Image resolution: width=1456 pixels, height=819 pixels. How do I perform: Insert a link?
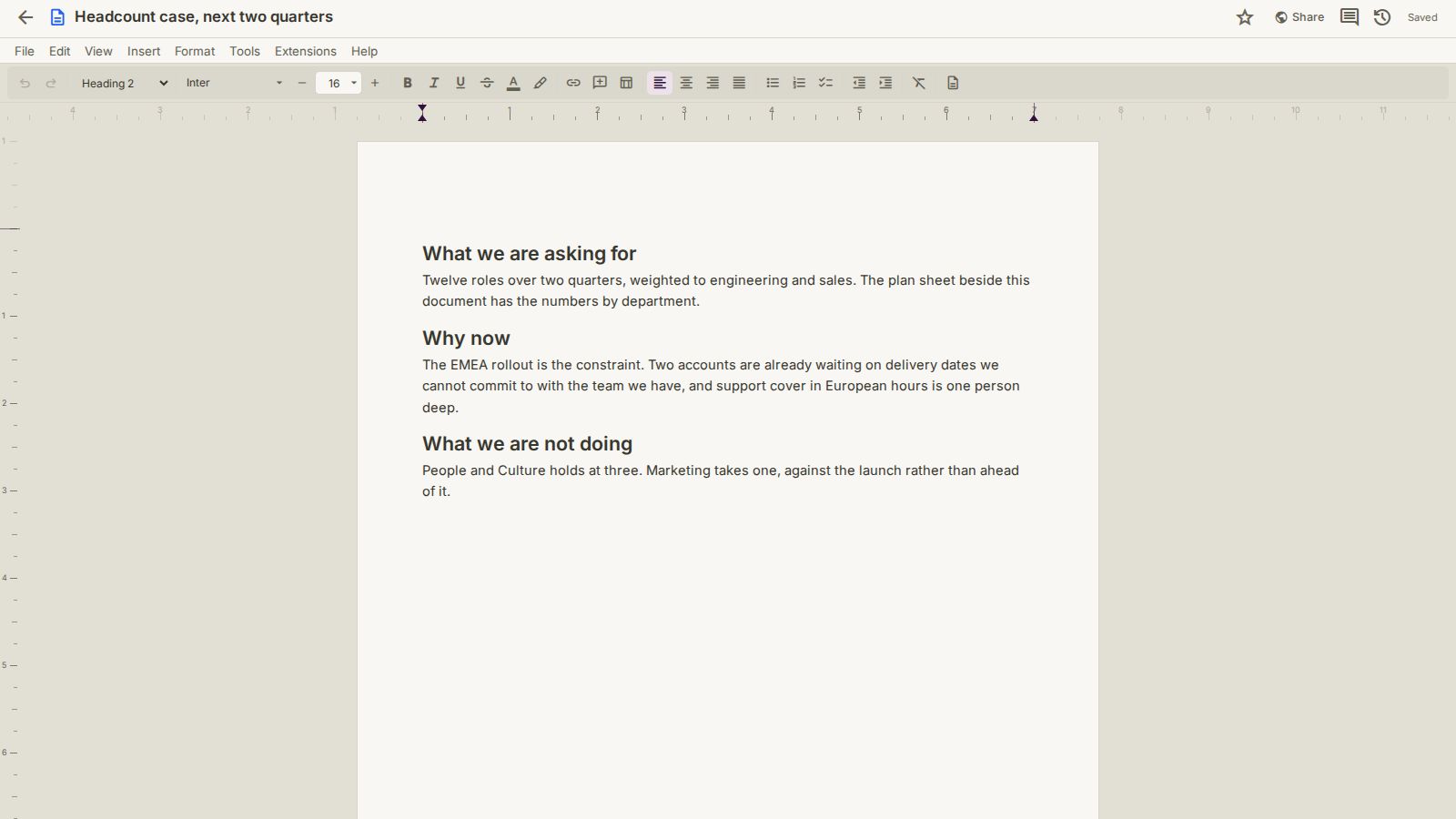573,83
